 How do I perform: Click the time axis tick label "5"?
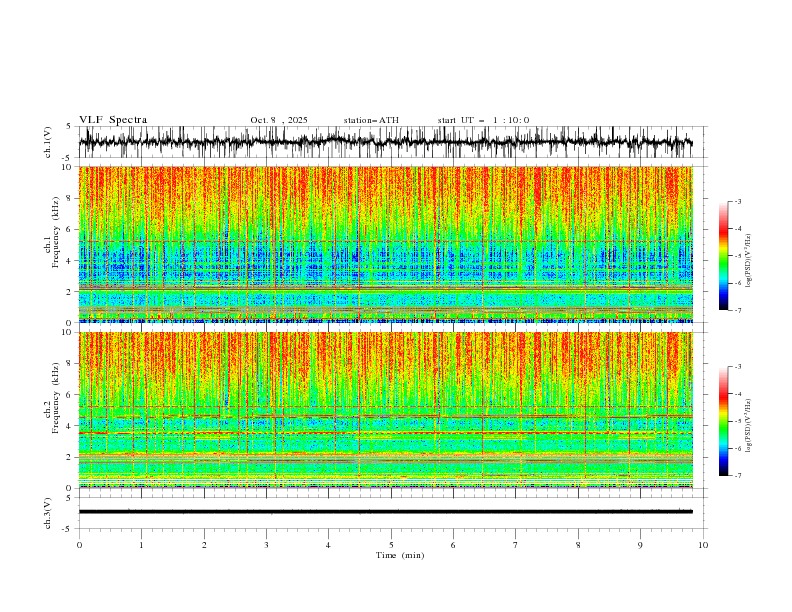pyautogui.click(x=391, y=545)
